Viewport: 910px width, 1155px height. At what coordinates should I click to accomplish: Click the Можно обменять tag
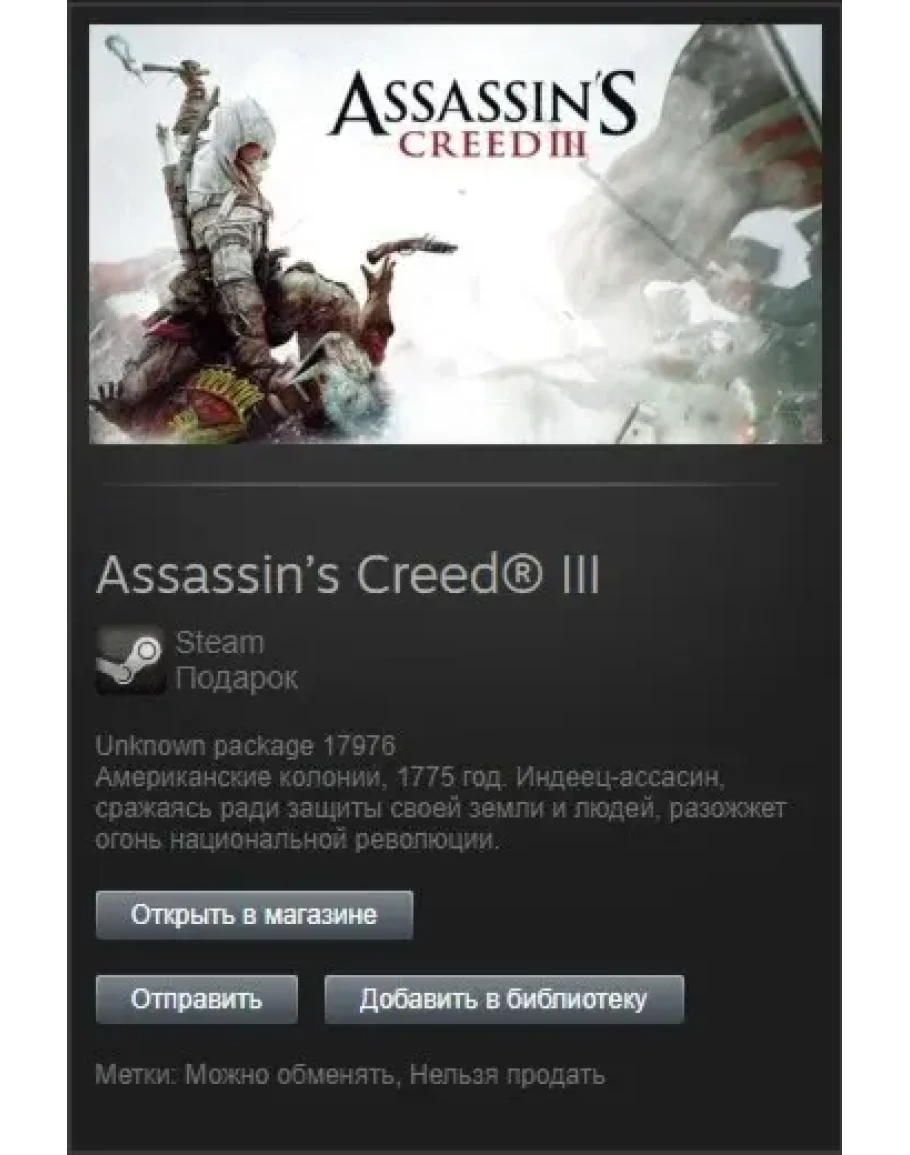(289, 1075)
